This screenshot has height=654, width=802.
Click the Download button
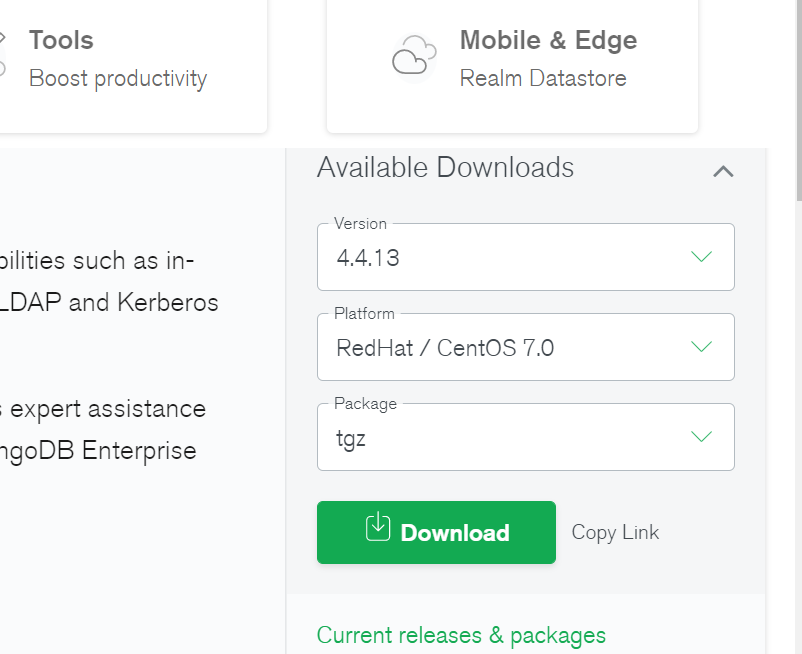tap(436, 532)
